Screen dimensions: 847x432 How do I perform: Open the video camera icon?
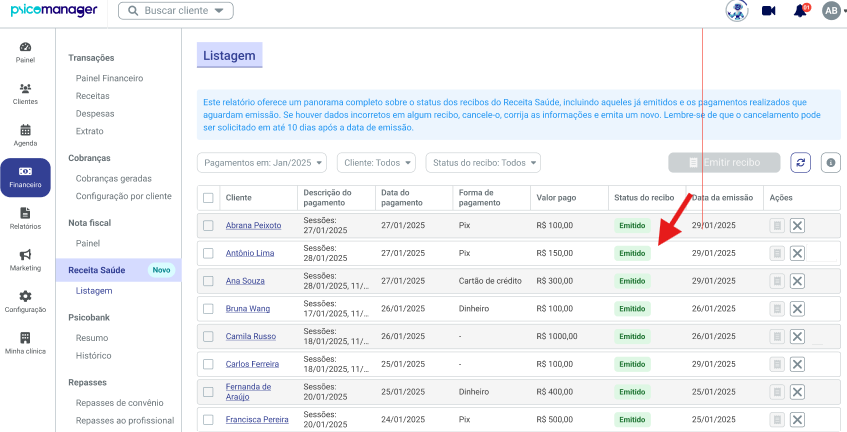click(x=769, y=11)
